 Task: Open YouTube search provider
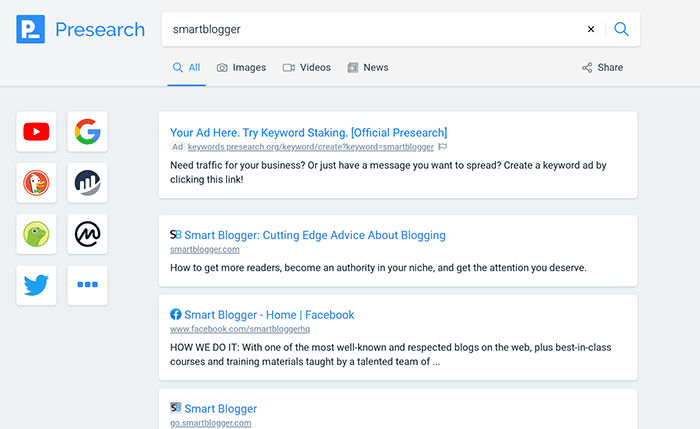tap(36, 131)
